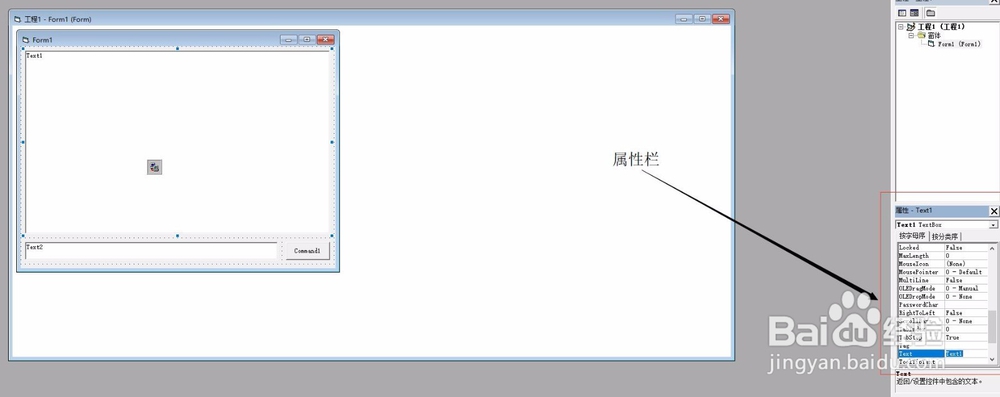The height and width of the screenshot is (397, 1000).
Task: Click properties list scrollbar down arrow
Action: [x=992, y=360]
